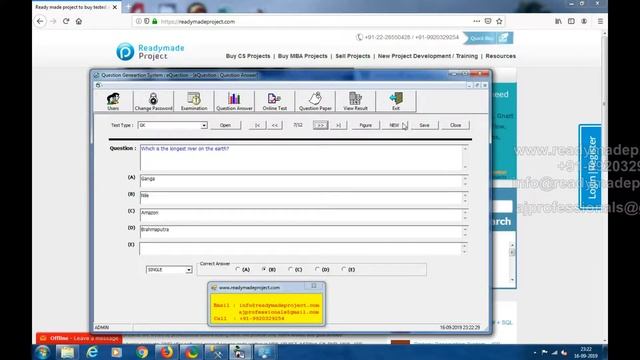This screenshot has height=360, width=640.
Task: Click the Readymade Project logo
Action: [150, 52]
